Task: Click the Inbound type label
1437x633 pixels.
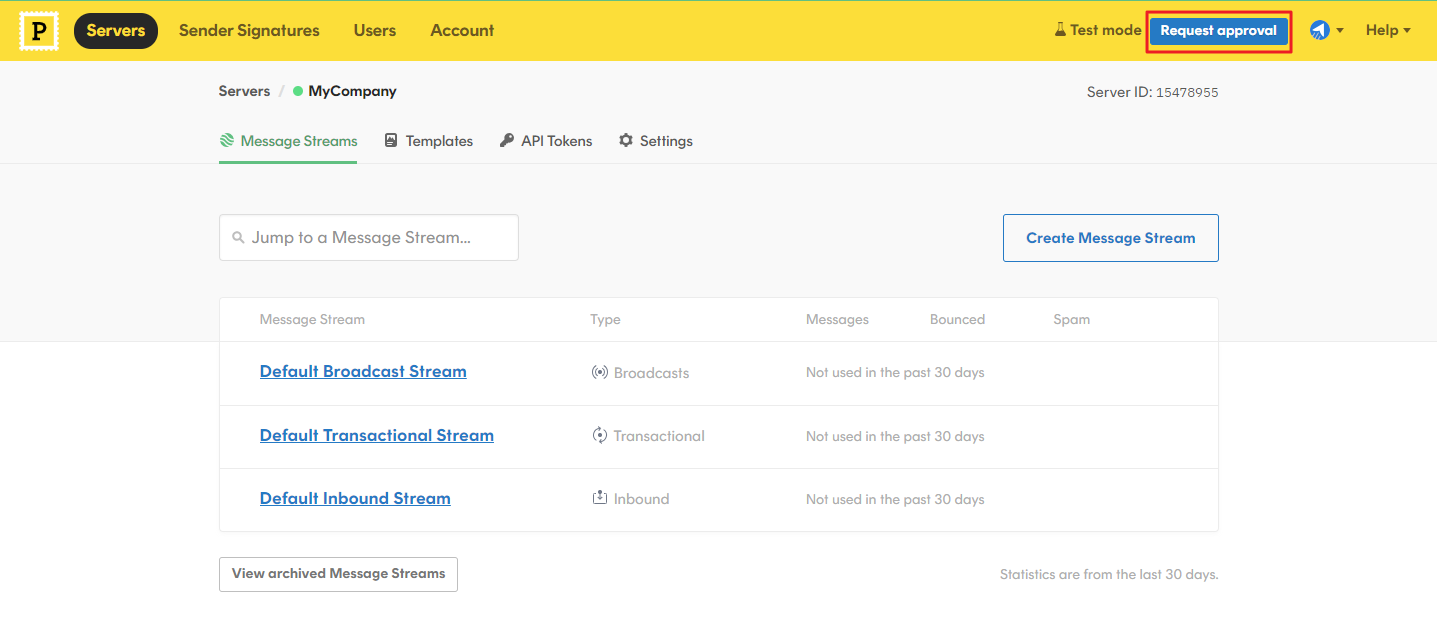Action: coord(641,499)
